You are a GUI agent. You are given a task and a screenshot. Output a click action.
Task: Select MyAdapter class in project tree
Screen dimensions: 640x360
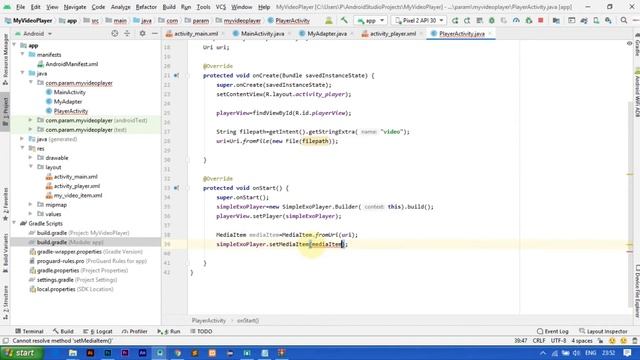point(68,102)
